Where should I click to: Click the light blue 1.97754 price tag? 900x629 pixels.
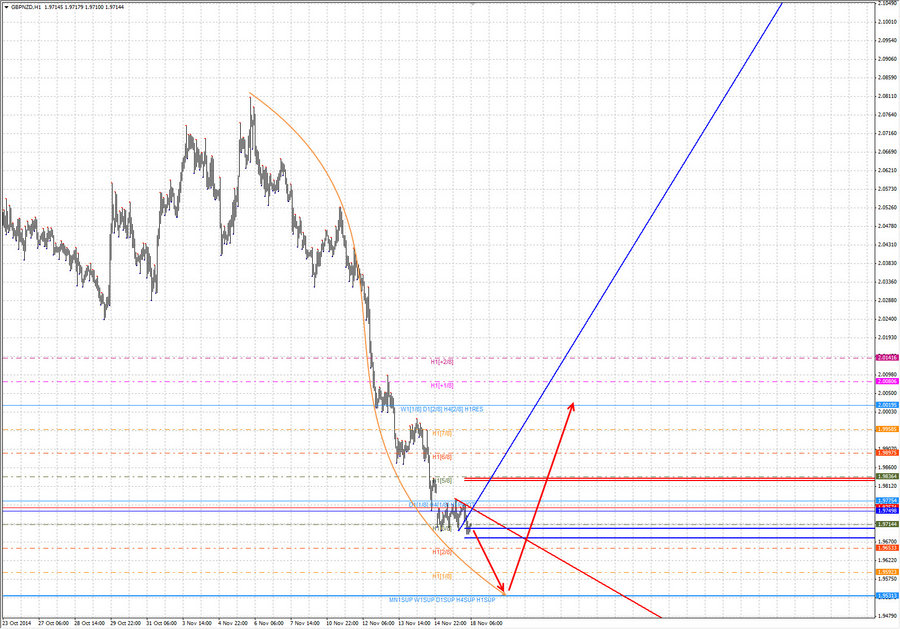point(887,500)
